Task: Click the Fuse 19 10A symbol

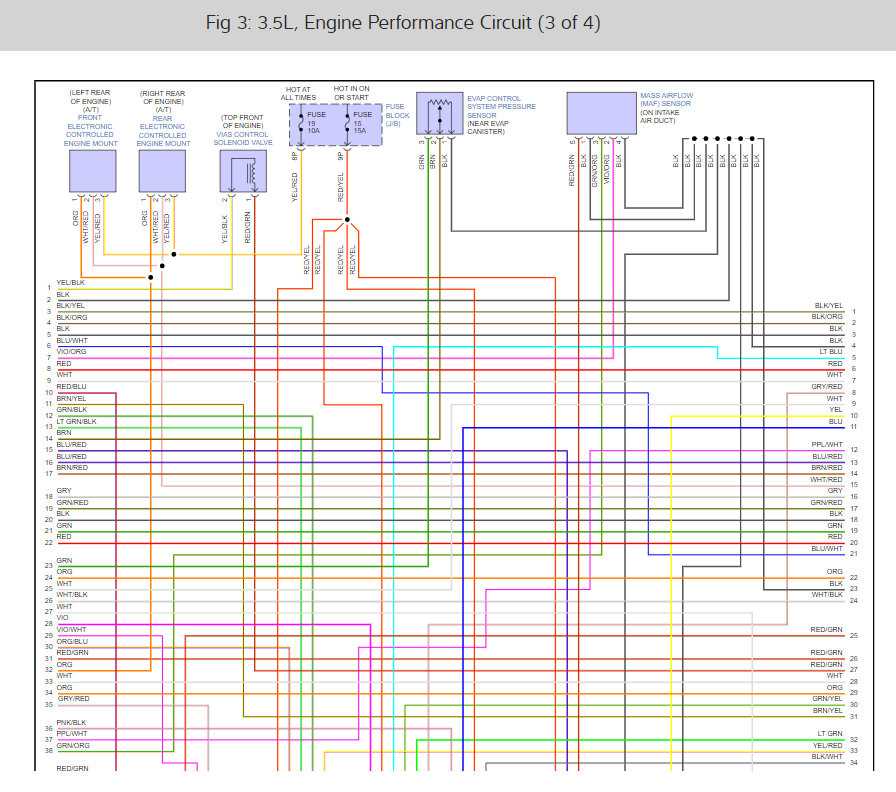Action: [301, 123]
